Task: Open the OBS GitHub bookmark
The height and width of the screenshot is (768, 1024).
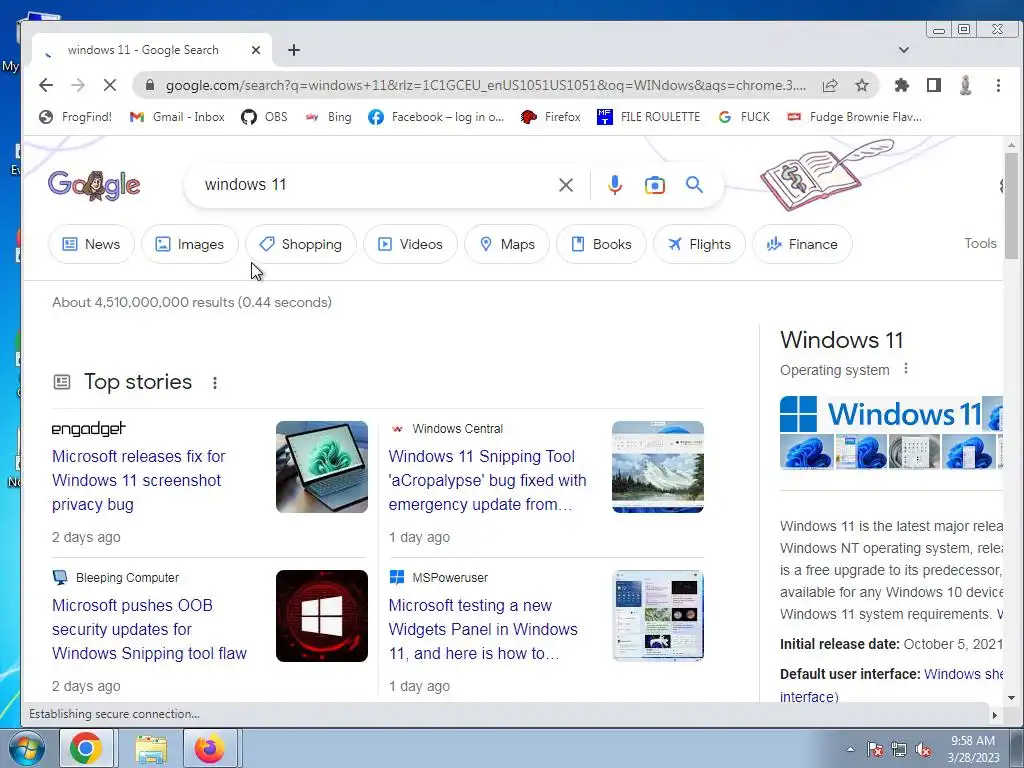Action: (264, 117)
